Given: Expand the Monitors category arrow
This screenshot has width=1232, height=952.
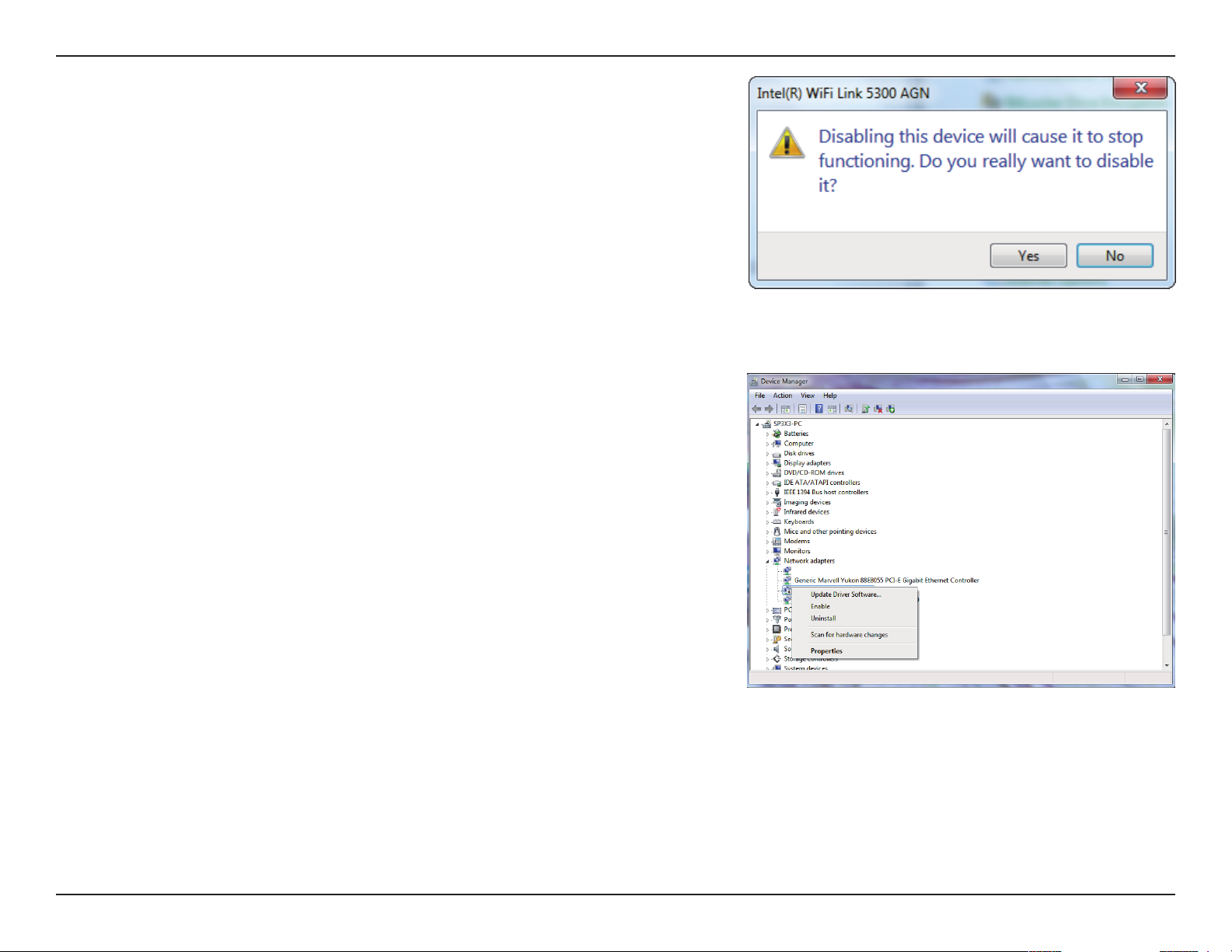Looking at the screenshot, I should point(767,551).
